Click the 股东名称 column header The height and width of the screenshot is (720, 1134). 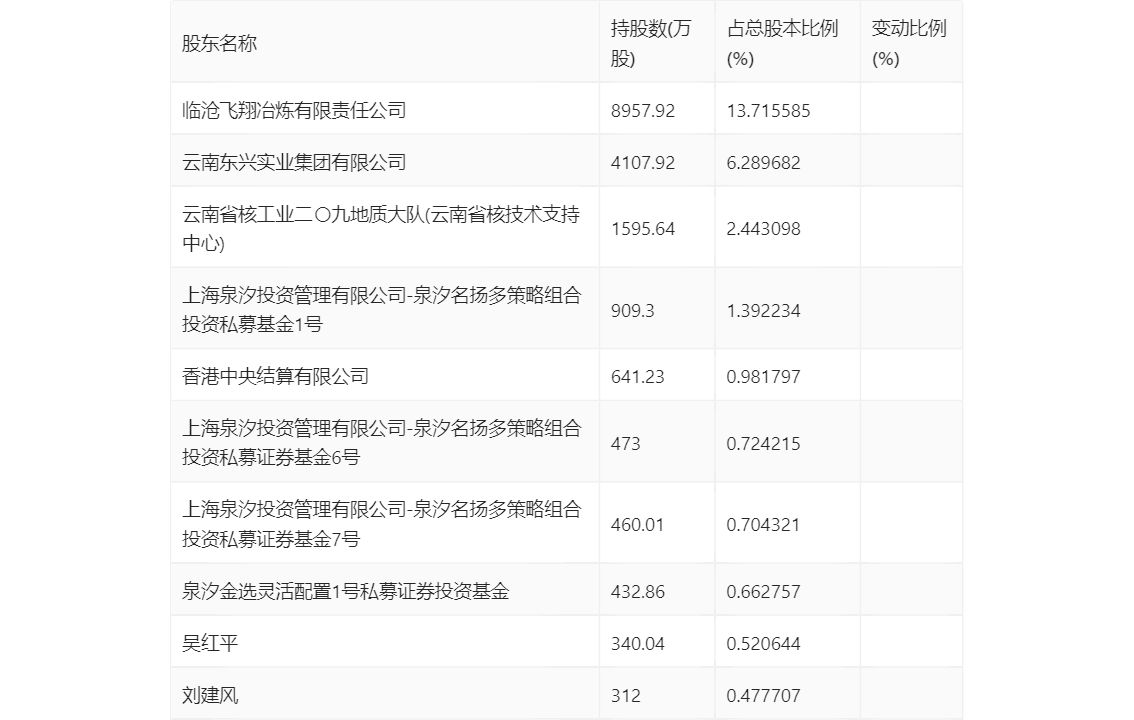pyautogui.click(x=219, y=43)
